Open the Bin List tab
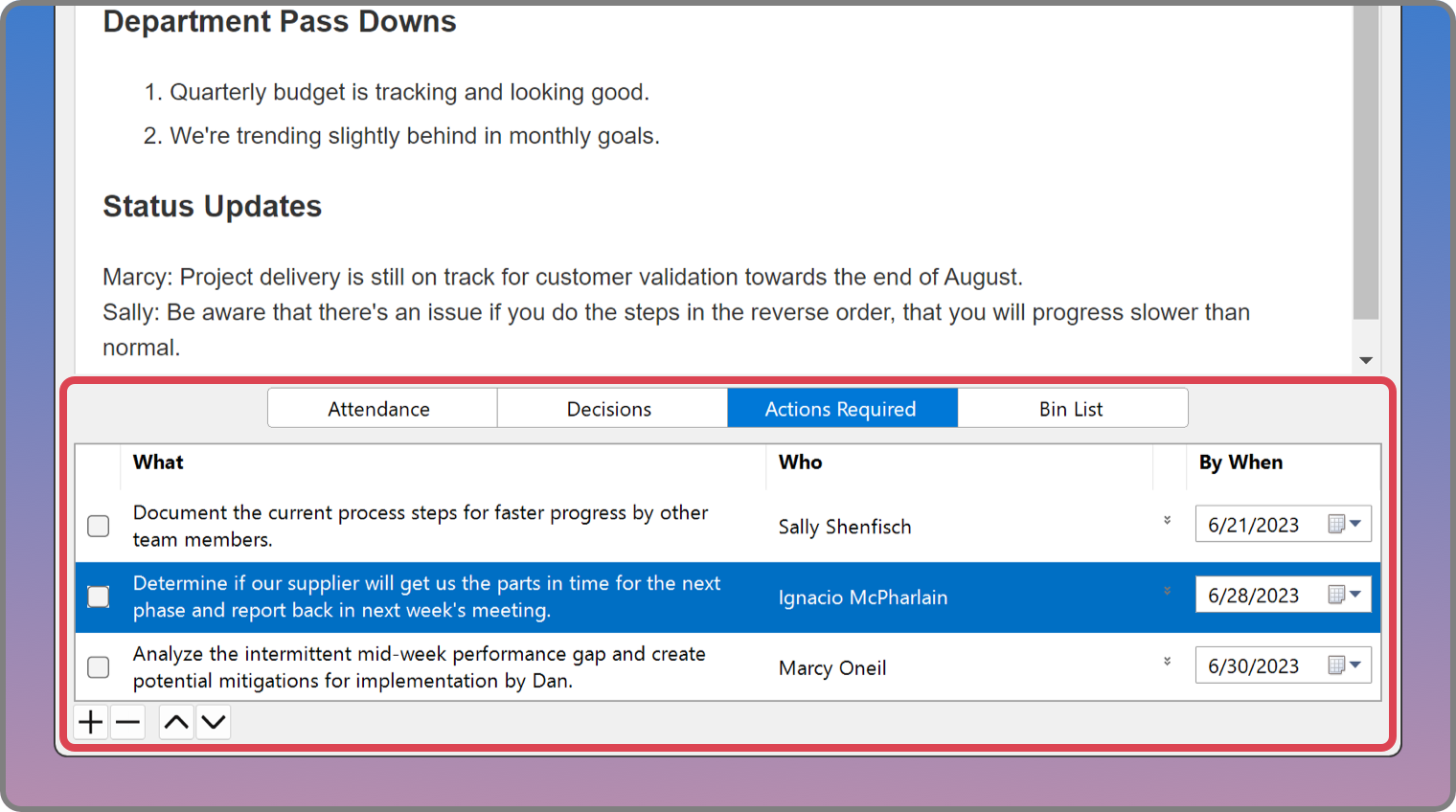Viewport: 1456px width, 812px height. 1072,409
